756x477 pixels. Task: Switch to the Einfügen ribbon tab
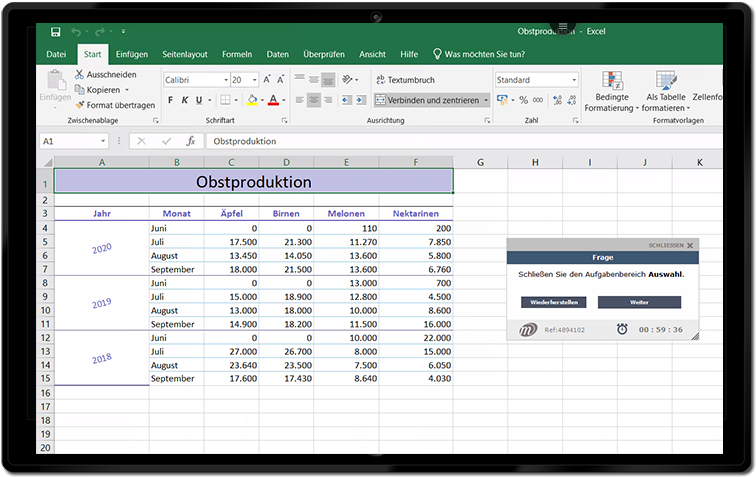(131, 54)
